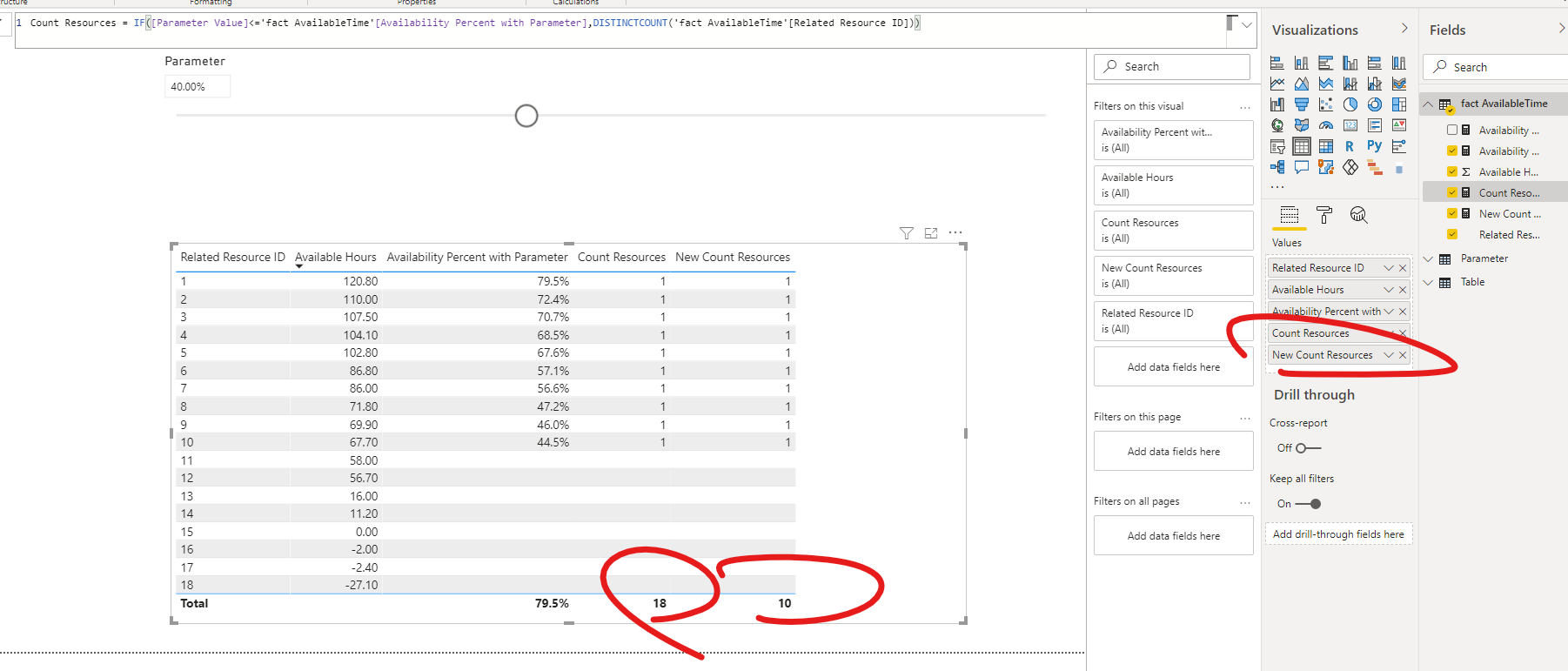This screenshot has height=671, width=1568.
Task: Select the Q&A speech bubble visual
Action: (x=1302, y=167)
